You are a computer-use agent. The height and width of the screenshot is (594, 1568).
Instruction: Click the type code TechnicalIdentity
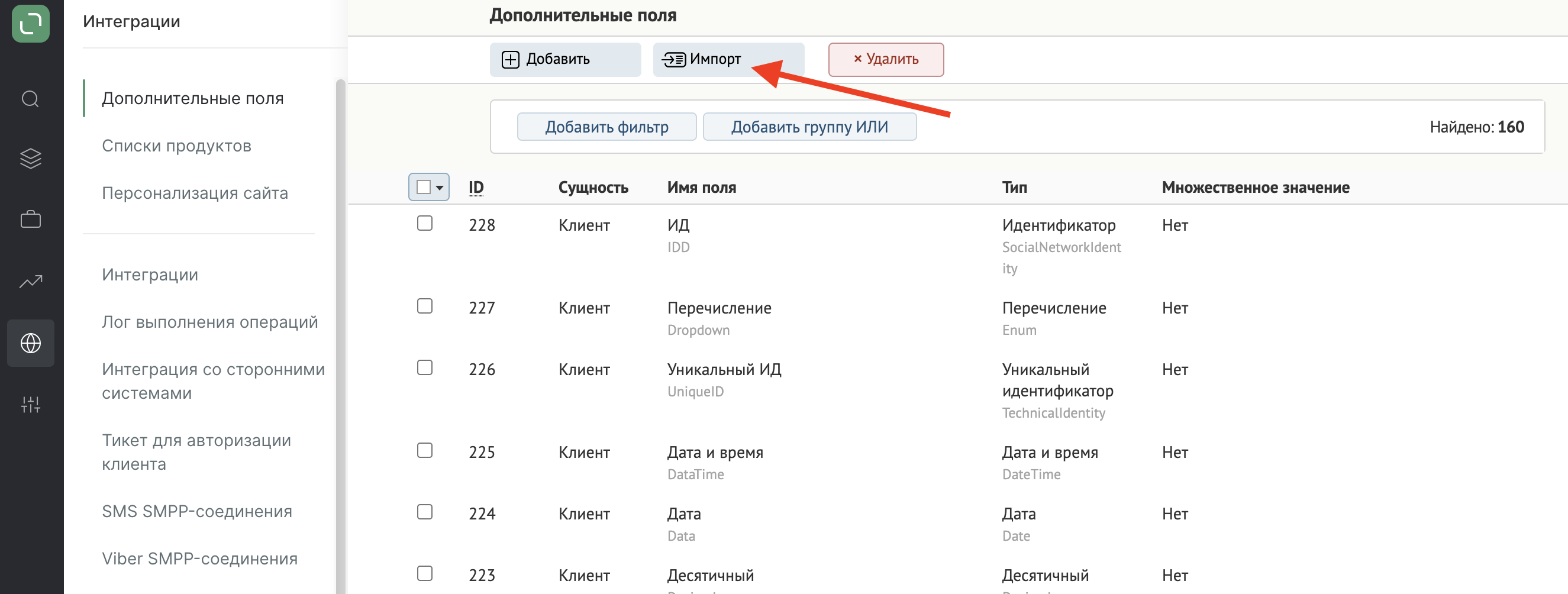[x=1053, y=412]
